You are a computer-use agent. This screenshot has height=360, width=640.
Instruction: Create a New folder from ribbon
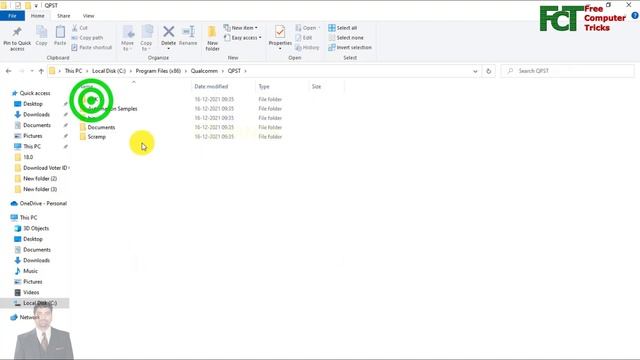pyautogui.click(x=212, y=38)
